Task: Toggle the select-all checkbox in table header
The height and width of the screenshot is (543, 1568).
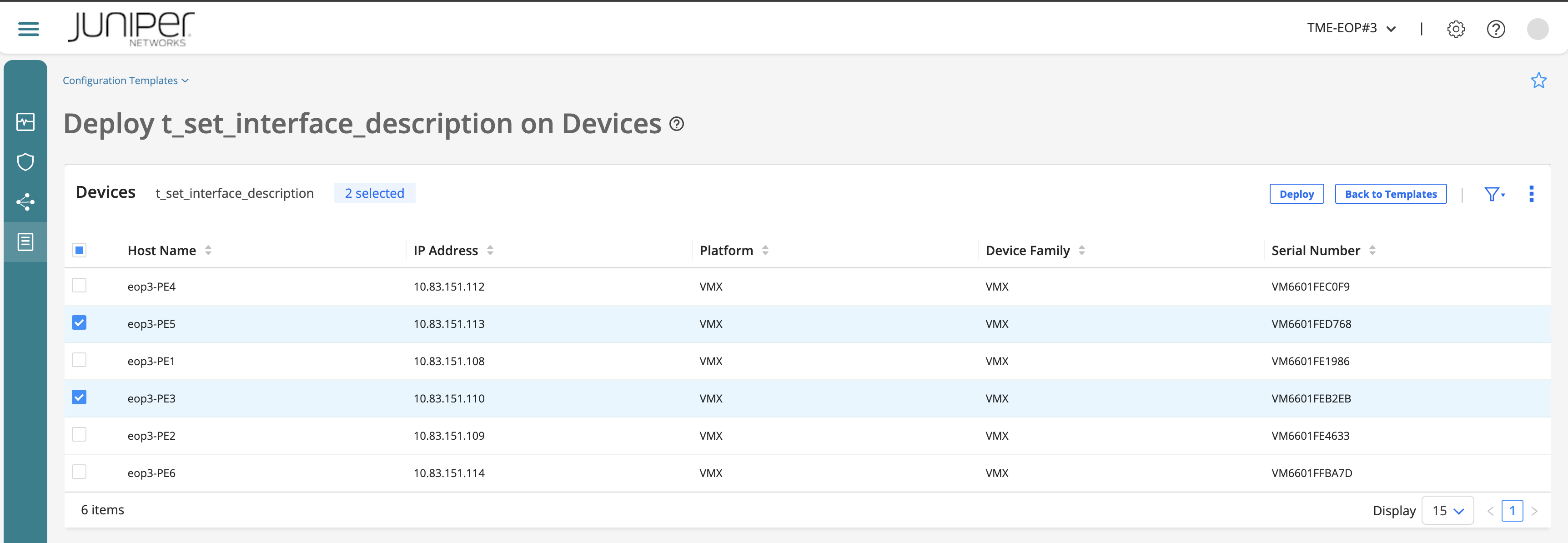Action: click(79, 250)
